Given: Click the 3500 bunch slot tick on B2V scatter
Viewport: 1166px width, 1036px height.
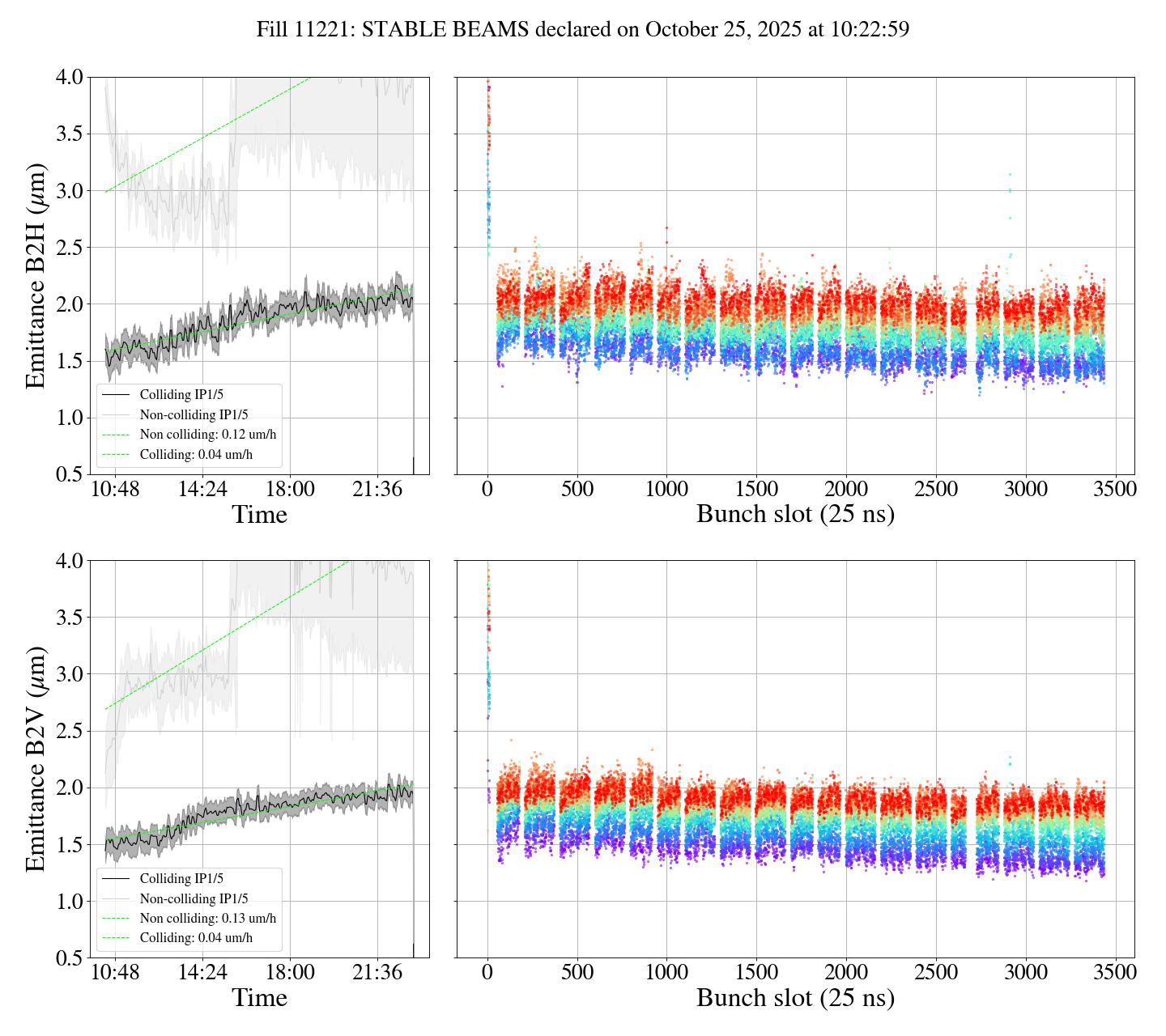Looking at the screenshot, I should (x=1115, y=973).
